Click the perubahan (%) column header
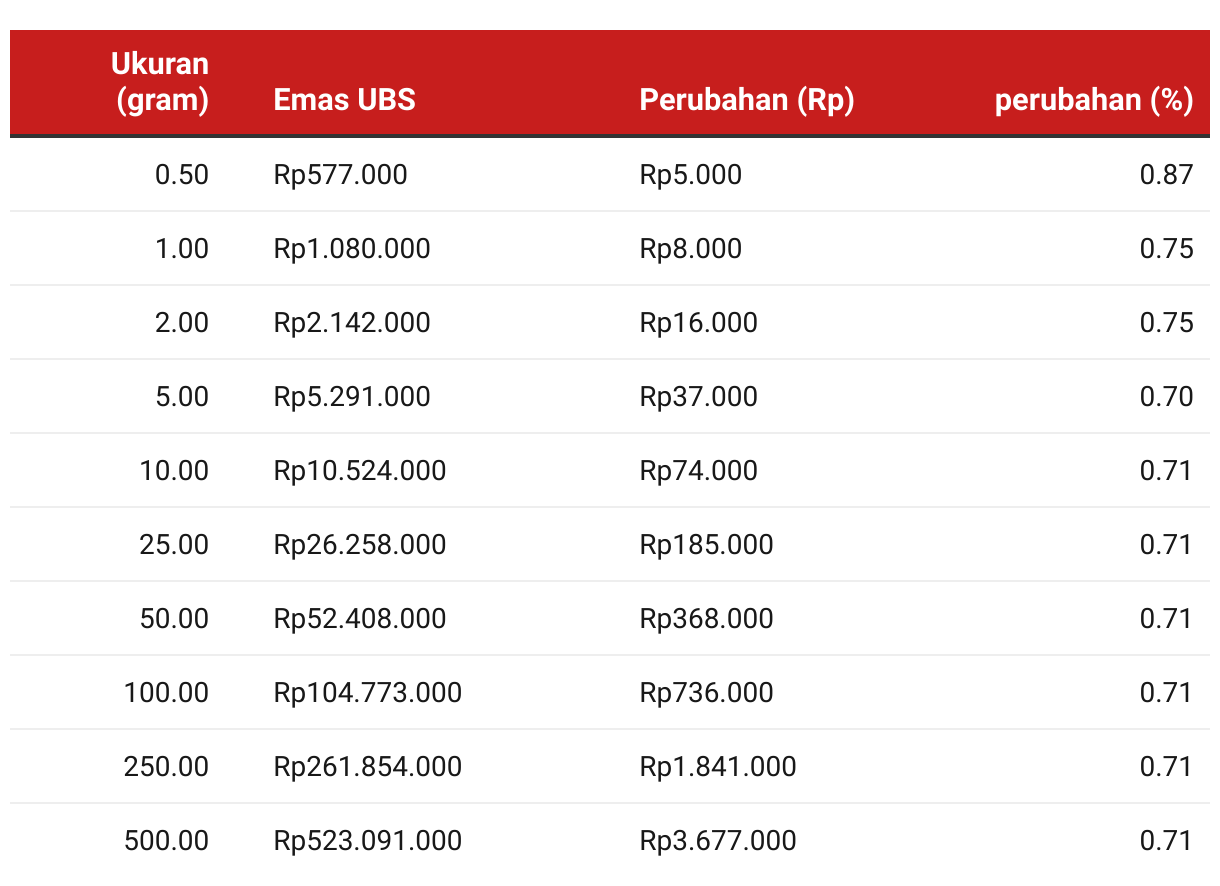The width and height of the screenshot is (1220, 886). pos(1094,100)
